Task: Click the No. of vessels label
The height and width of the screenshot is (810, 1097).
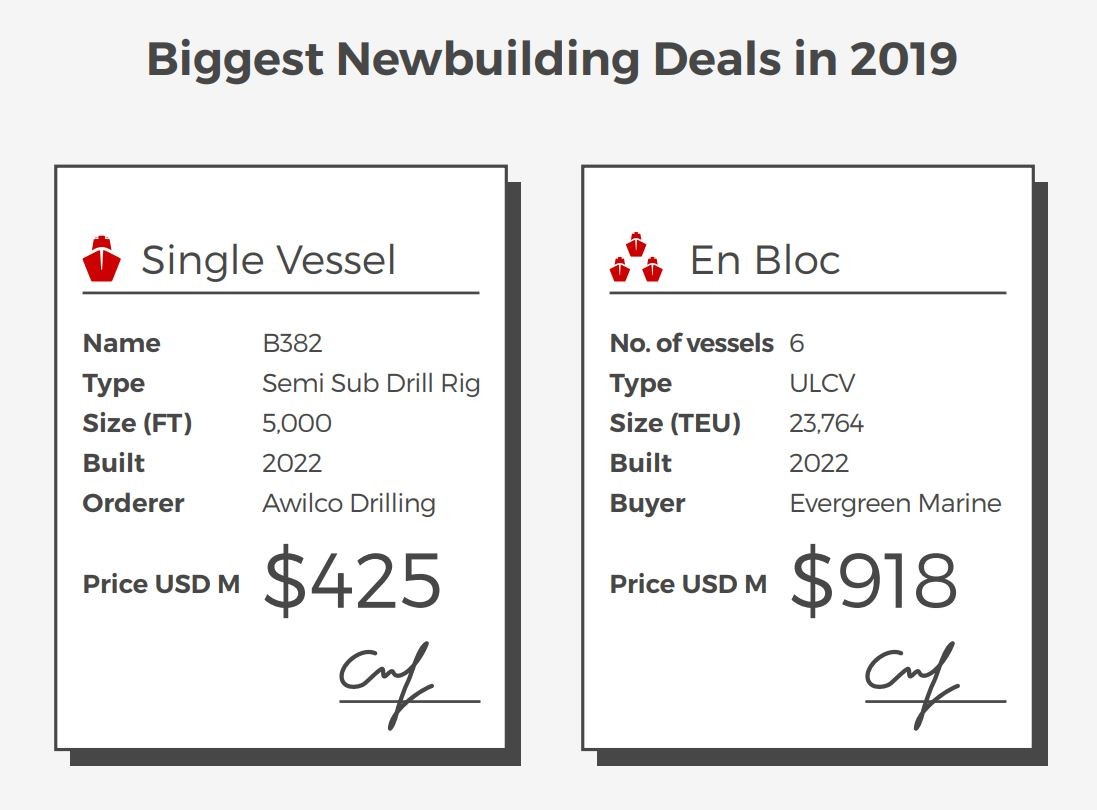Action: pos(691,343)
